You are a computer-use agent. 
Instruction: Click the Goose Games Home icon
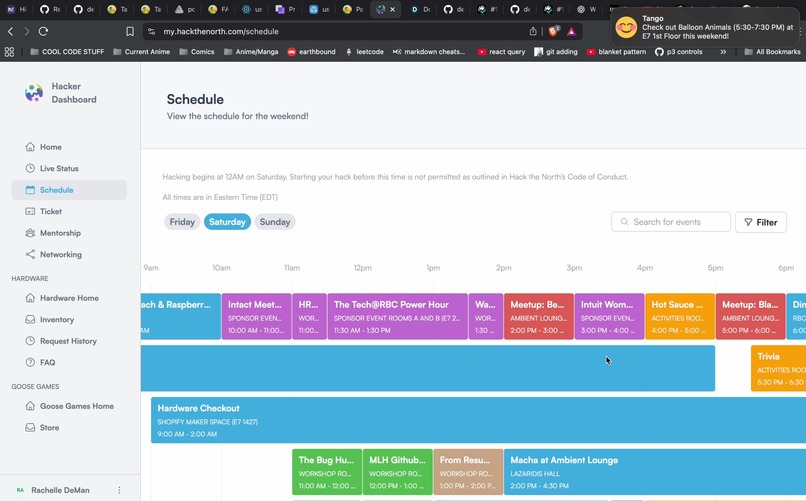click(x=30, y=406)
